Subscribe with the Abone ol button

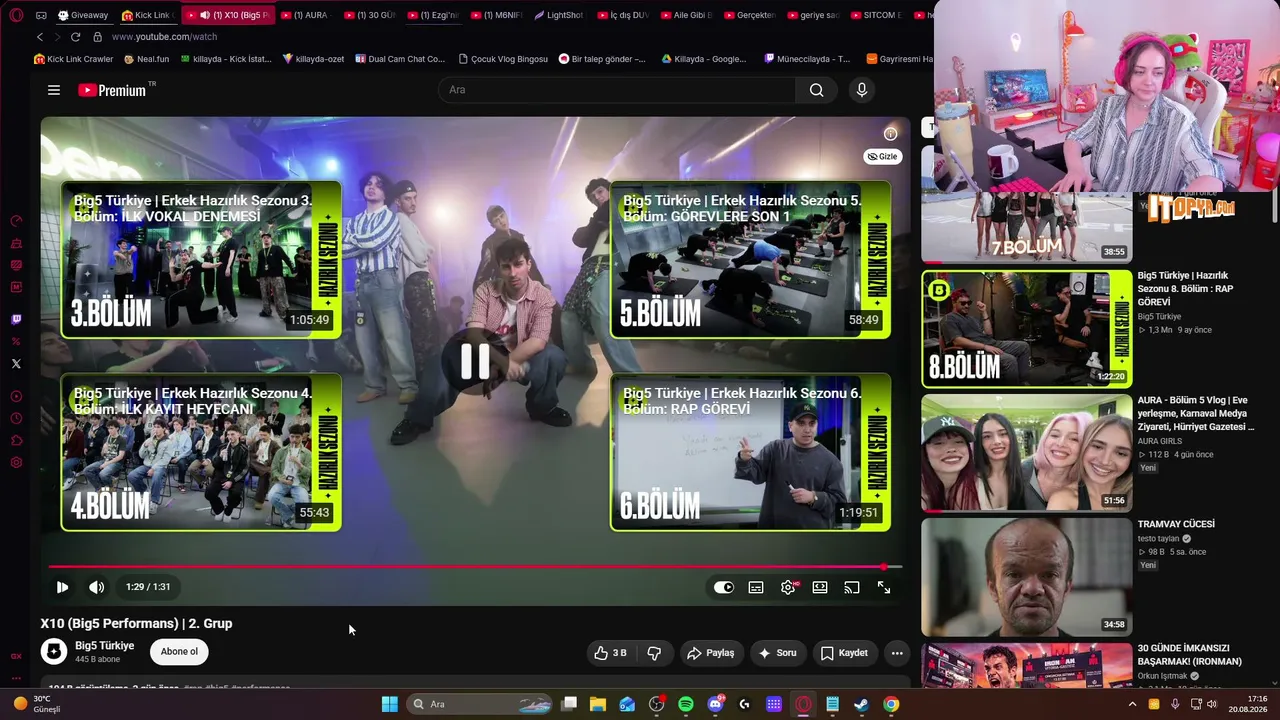coord(180,652)
